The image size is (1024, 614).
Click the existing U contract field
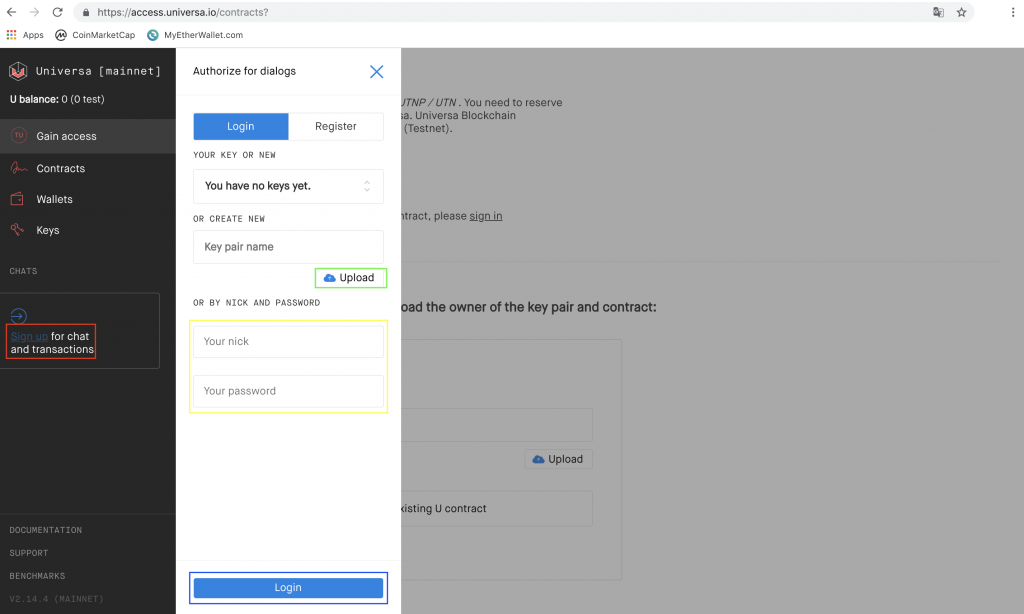(497, 509)
